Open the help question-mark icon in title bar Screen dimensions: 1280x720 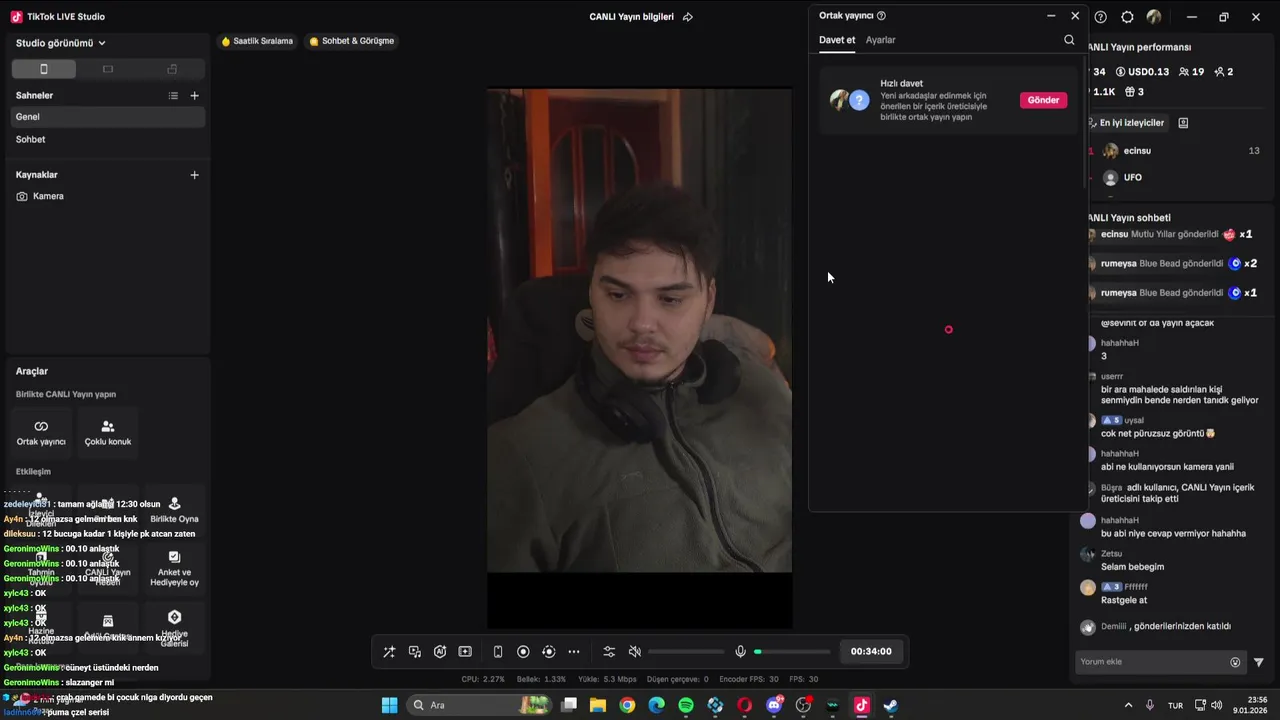pos(1101,17)
